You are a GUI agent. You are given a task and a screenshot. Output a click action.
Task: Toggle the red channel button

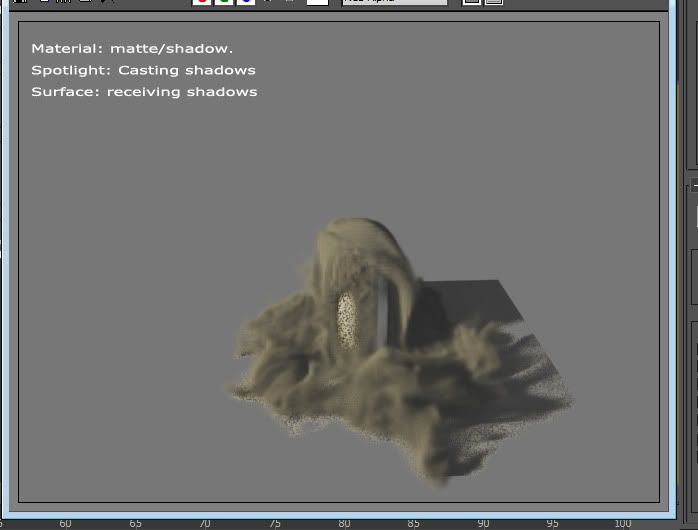coord(201,3)
